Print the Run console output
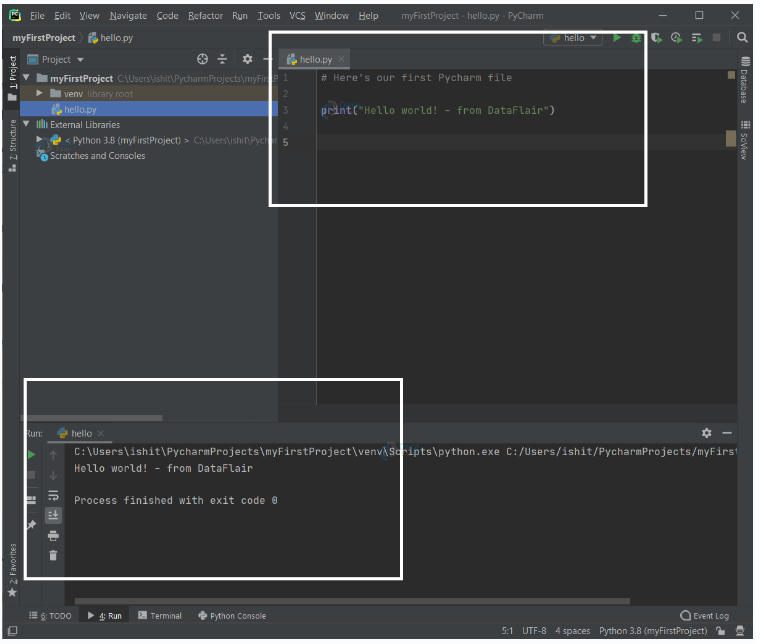 pos(53,536)
